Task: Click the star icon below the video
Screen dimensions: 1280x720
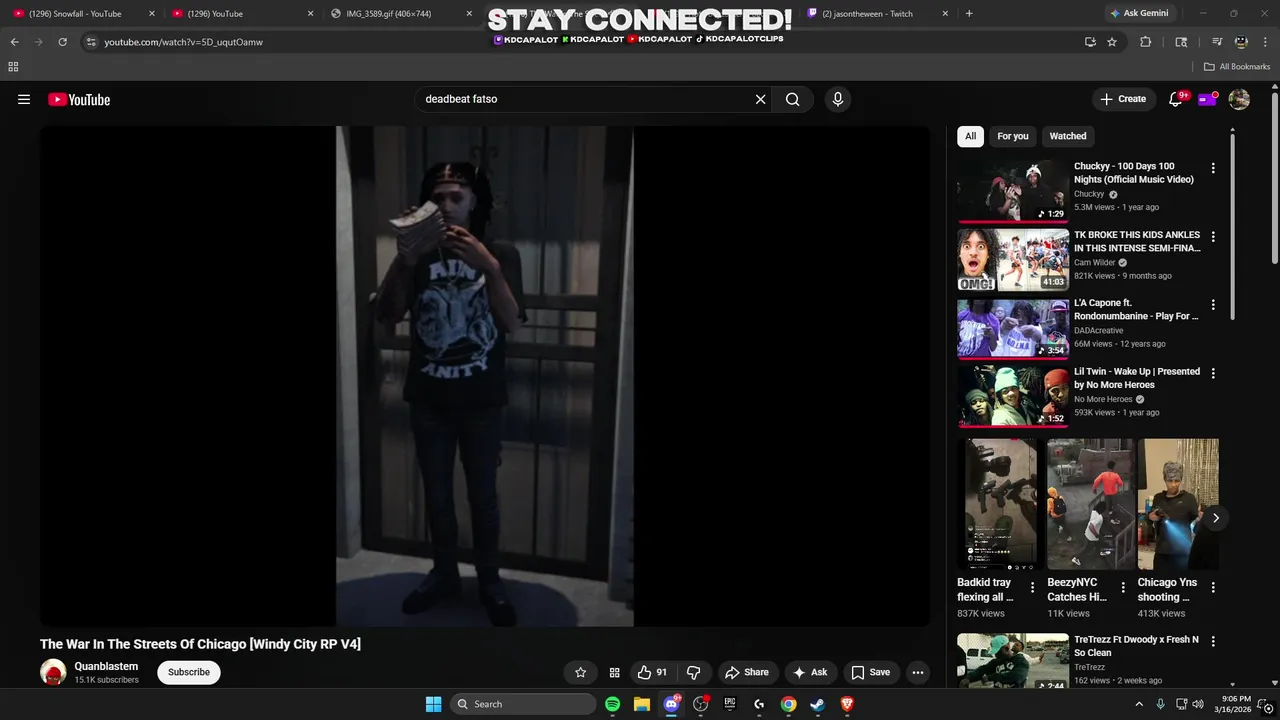Action: tap(580, 672)
